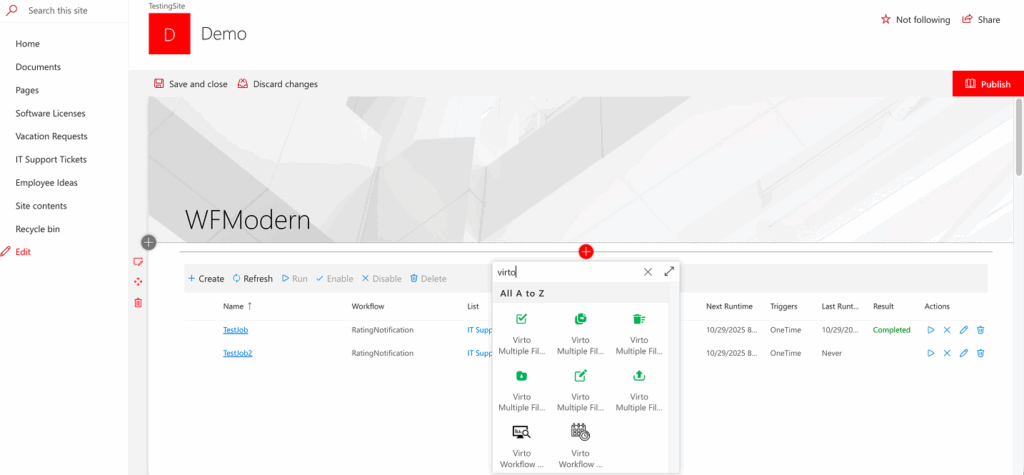Image resolution: width=1024 pixels, height=475 pixels.
Task: Click the edit pencil for TestJob
Action: (x=964, y=330)
